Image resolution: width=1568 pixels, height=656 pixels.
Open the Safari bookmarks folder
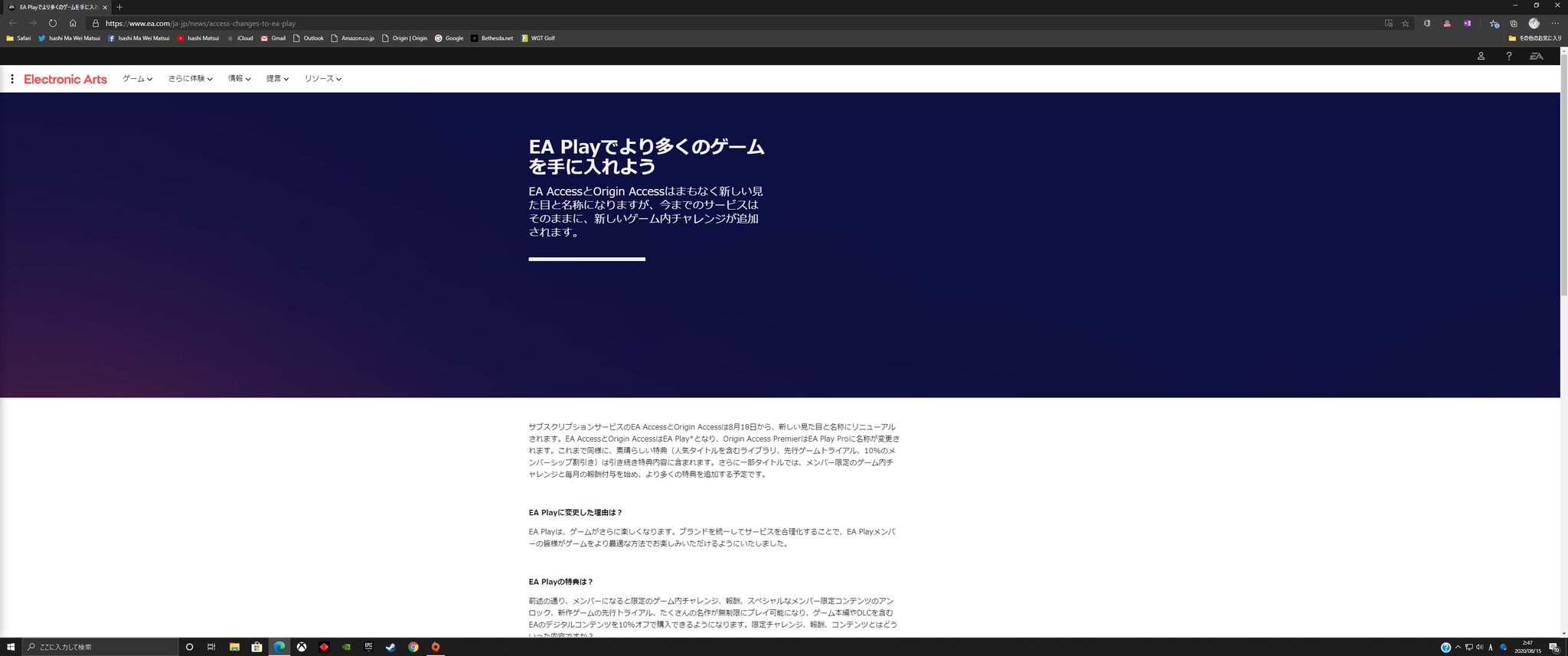(18, 38)
